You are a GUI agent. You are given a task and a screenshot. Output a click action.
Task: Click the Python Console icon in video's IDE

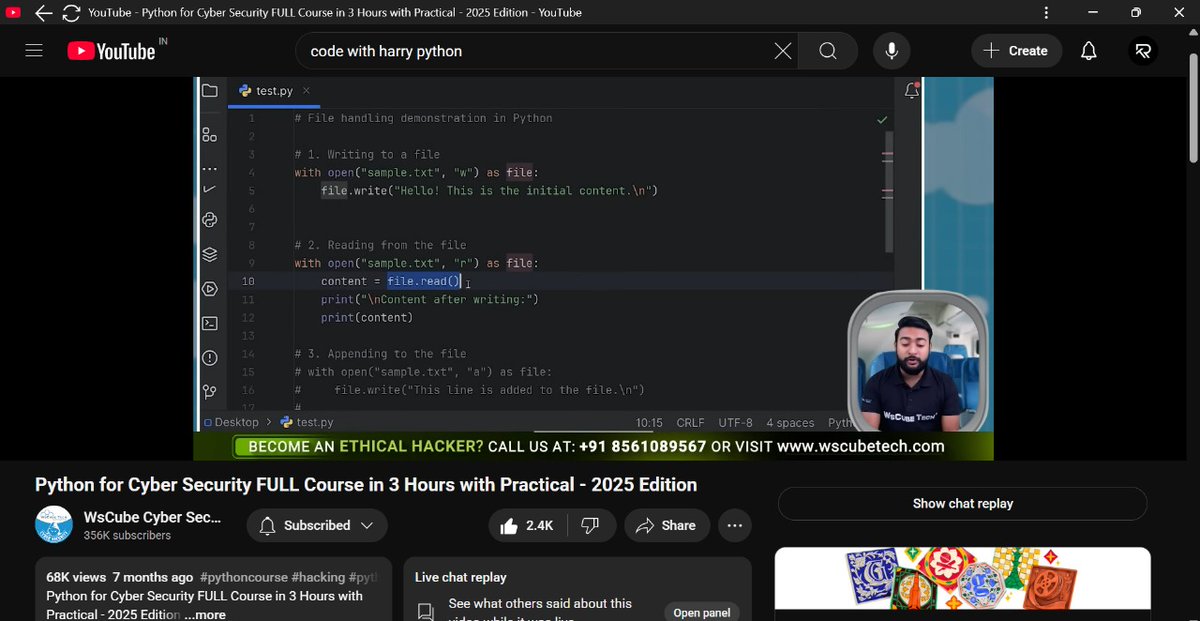pyautogui.click(x=210, y=220)
